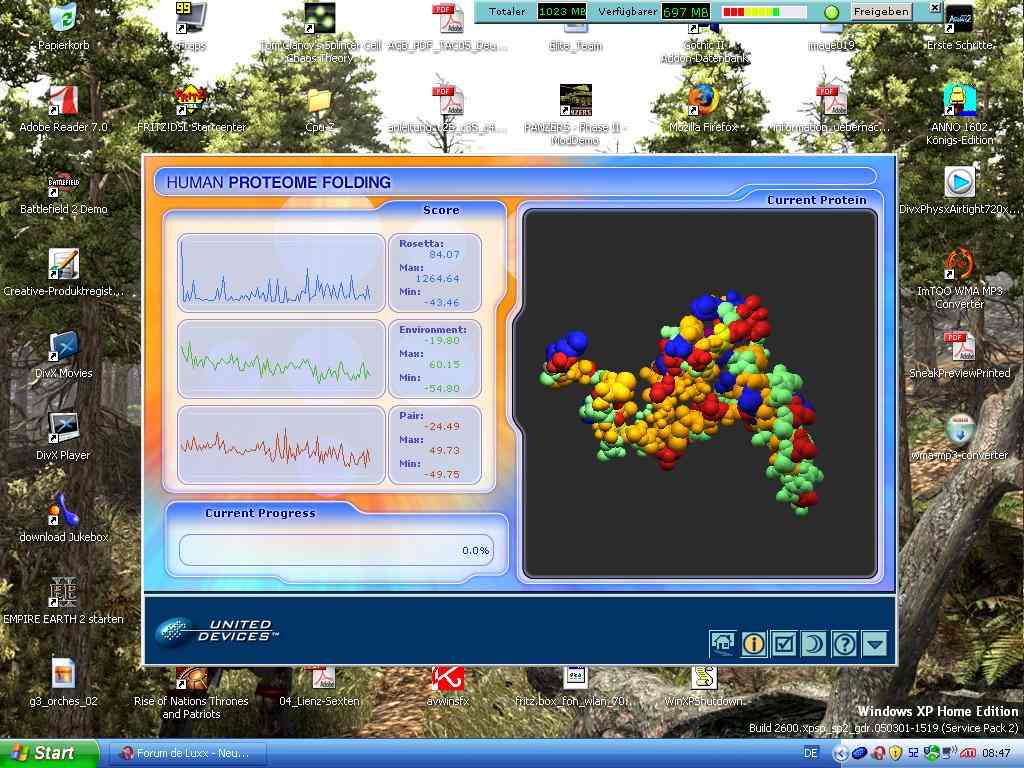Click the green status light in memory widget
Viewport: 1024px width, 768px height.
[x=831, y=12]
